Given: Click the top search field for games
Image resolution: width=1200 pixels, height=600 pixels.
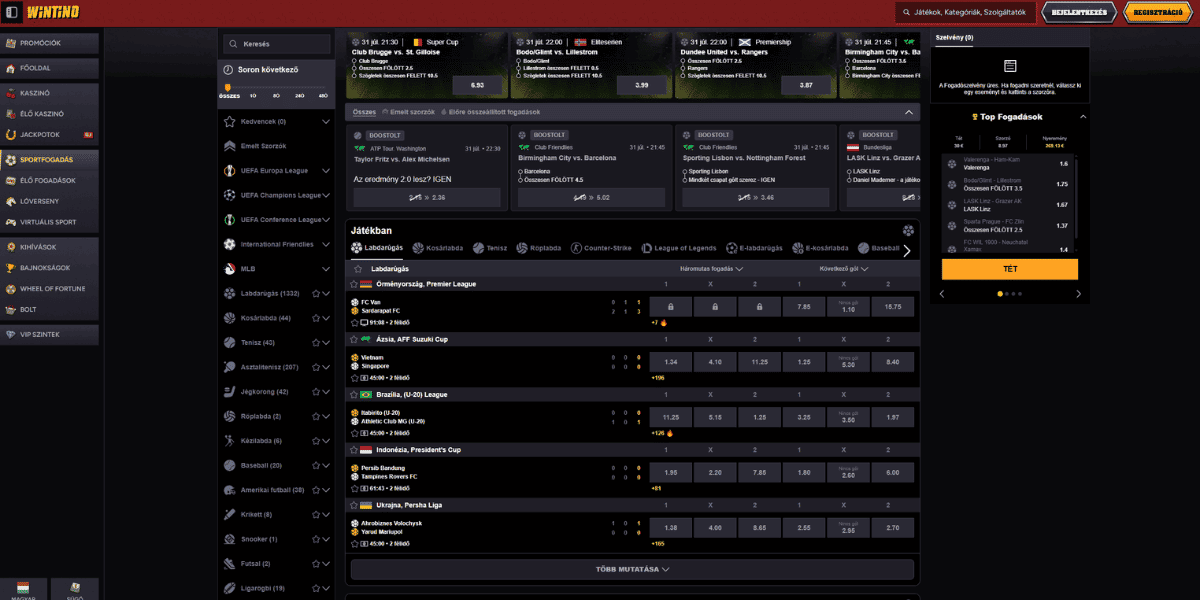Looking at the screenshot, I should coord(964,12).
